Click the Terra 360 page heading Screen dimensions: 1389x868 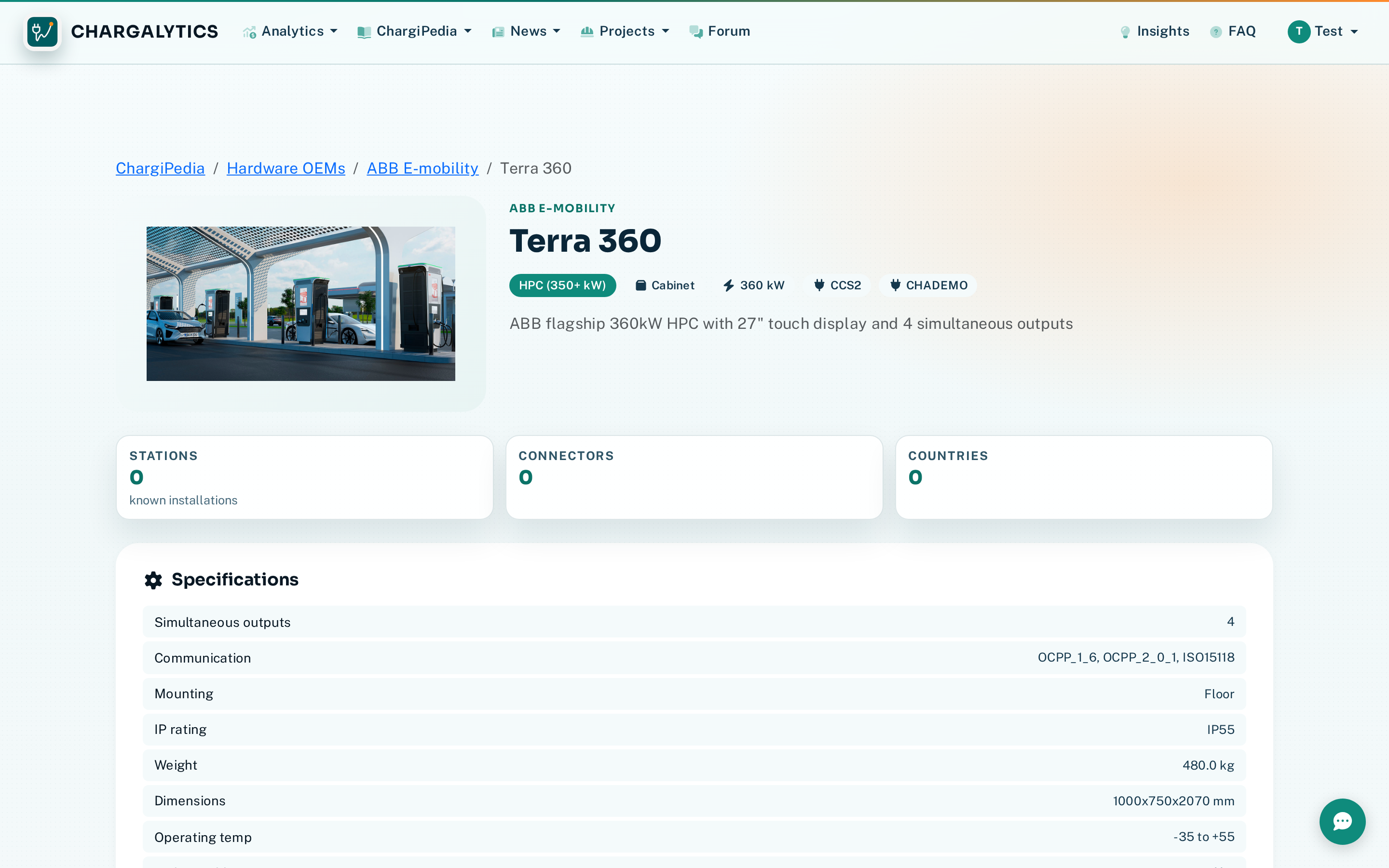coord(585,241)
